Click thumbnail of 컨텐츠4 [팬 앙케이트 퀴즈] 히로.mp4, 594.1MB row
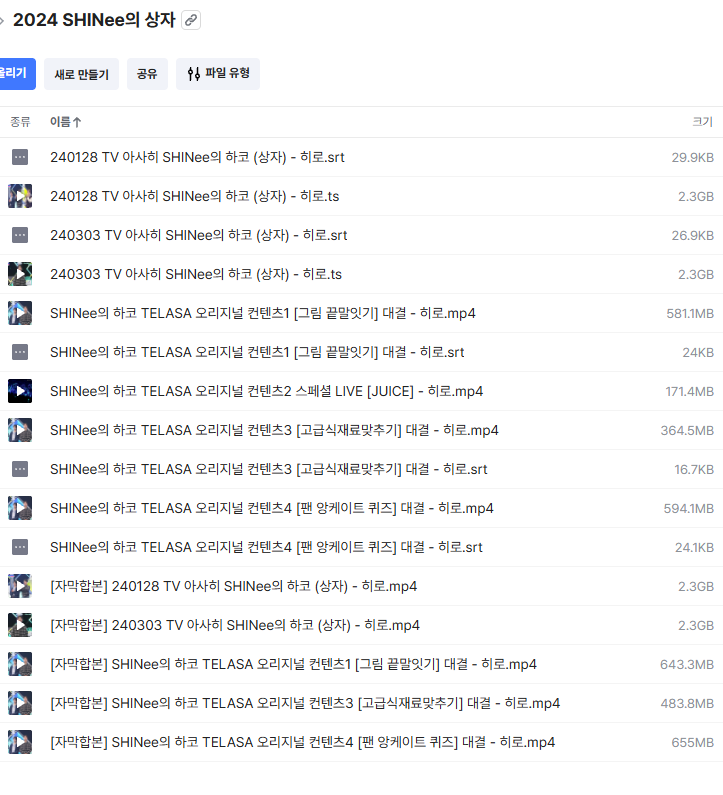This screenshot has height=795, width=723. point(20,508)
